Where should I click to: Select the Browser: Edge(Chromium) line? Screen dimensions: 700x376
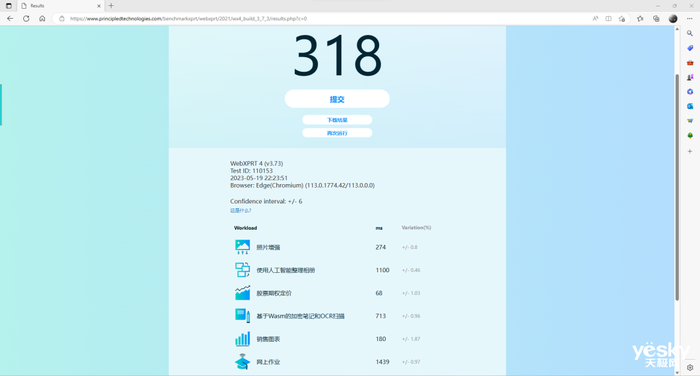[302, 185]
